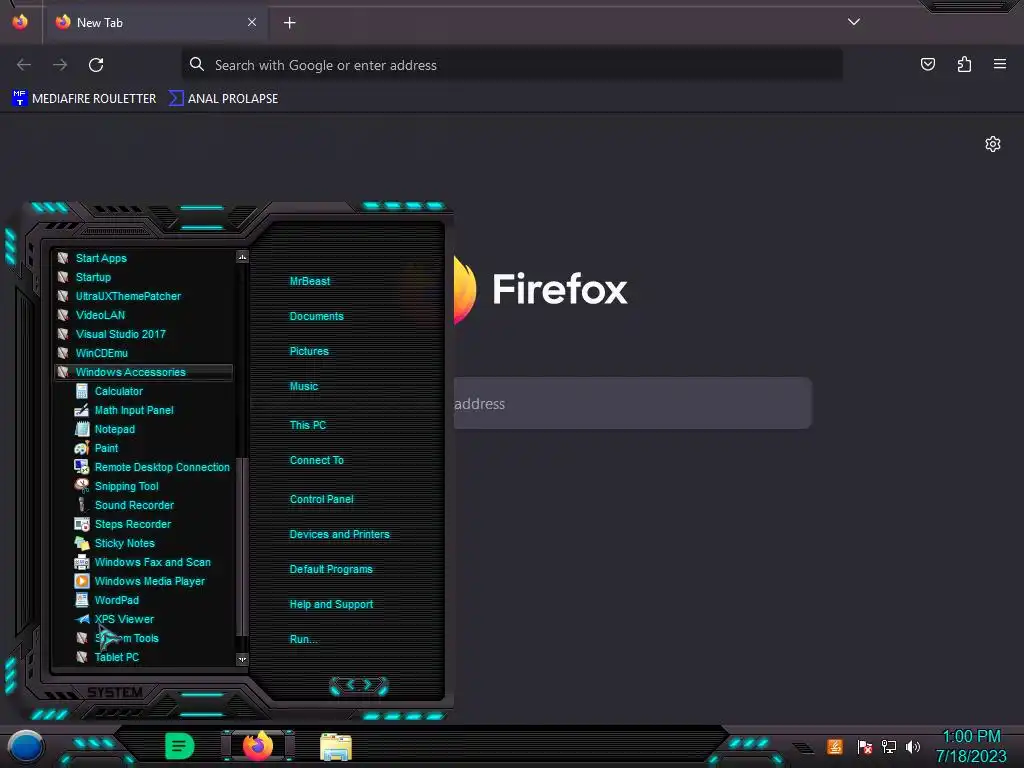Screen dimensions: 1024x768
Task: Close the New Tab tab
Action: coord(251,22)
